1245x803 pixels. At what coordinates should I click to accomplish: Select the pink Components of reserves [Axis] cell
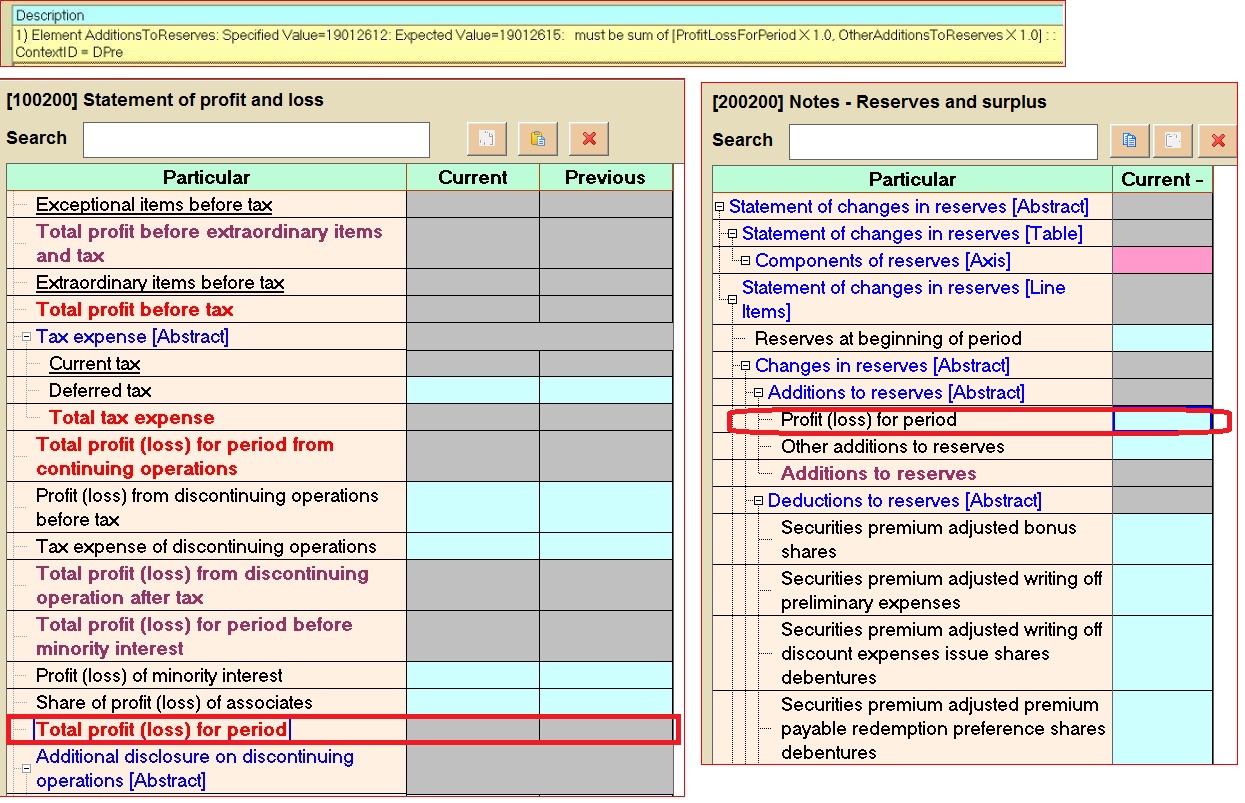click(x=1161, y=261)
